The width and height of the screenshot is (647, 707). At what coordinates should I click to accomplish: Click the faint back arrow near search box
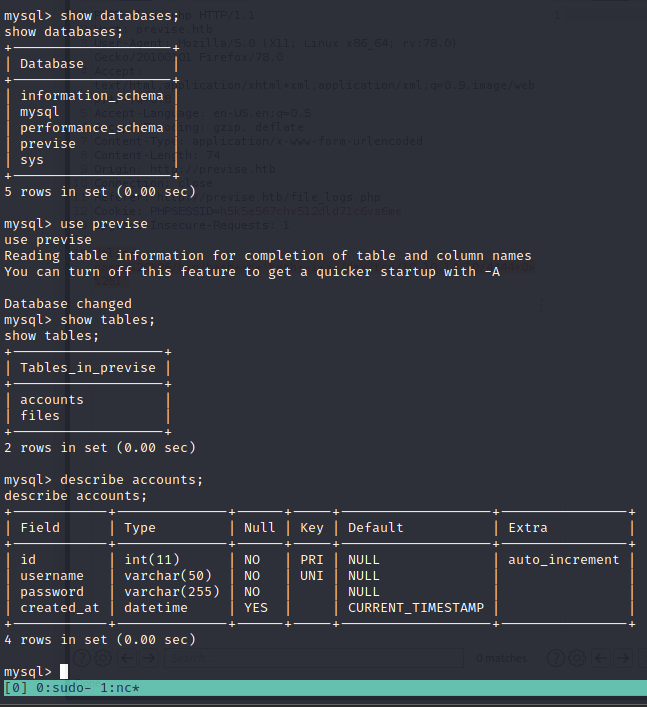click(125, 658)
